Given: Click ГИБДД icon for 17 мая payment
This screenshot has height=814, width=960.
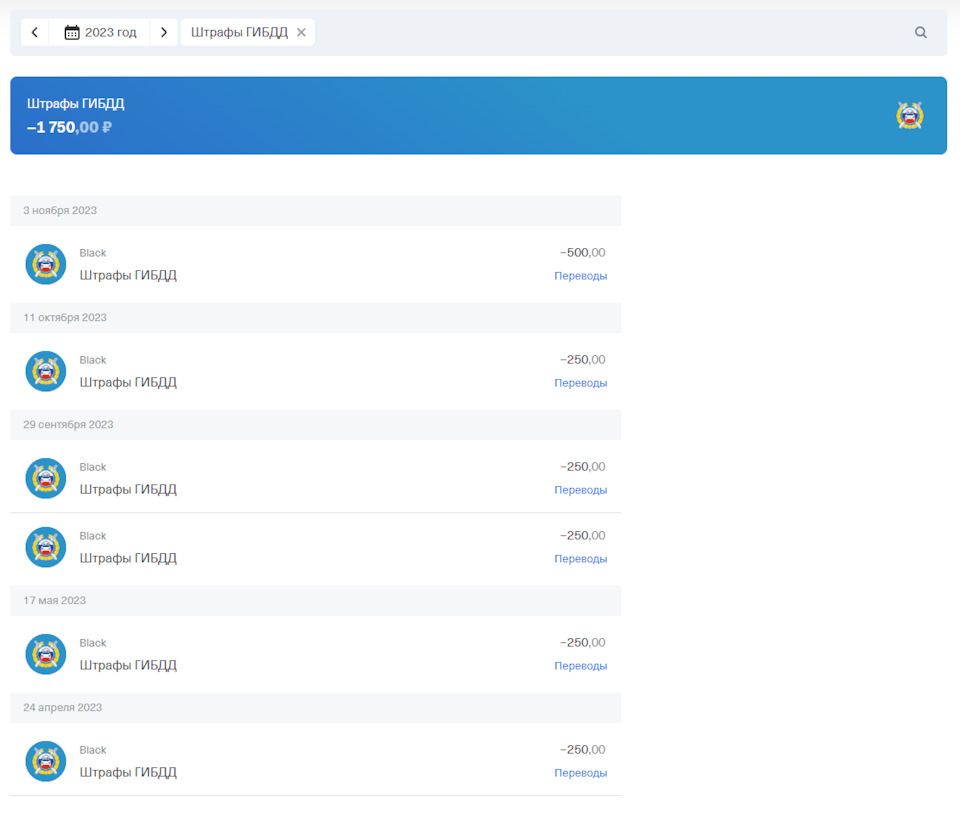Looking at the screenshot, I should [x=46, y=654].
